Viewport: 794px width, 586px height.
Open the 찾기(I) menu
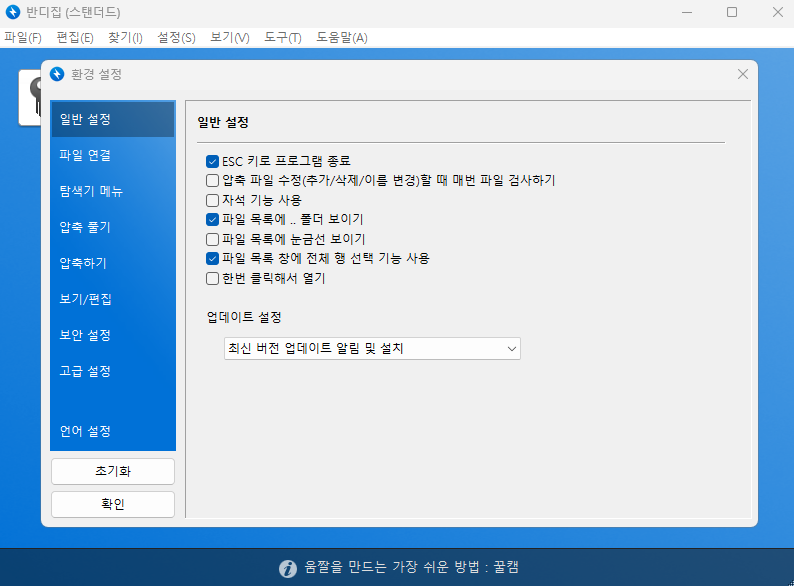[125, 37]
